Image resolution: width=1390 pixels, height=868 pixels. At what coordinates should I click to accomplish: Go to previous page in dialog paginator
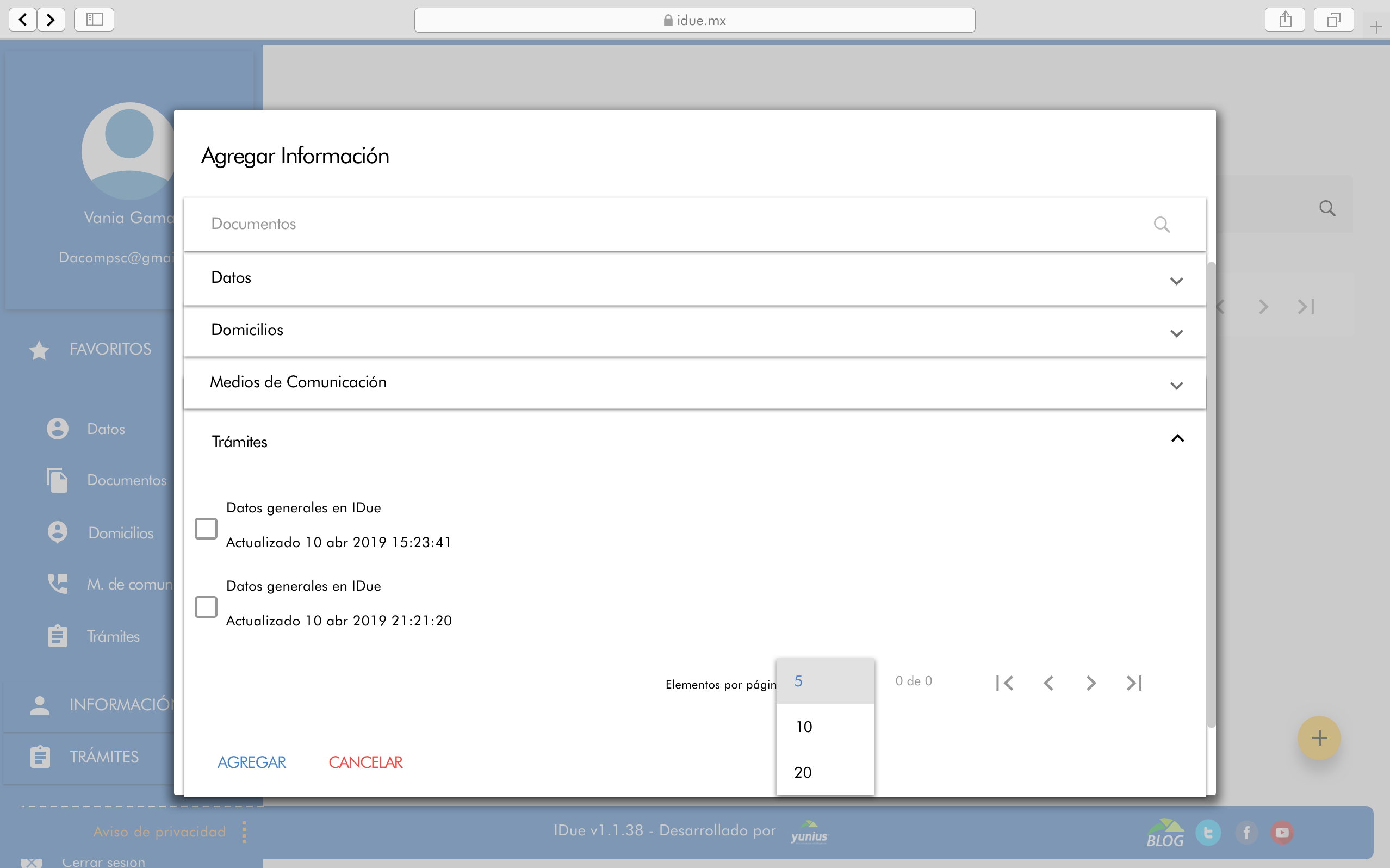point(1048,683)
